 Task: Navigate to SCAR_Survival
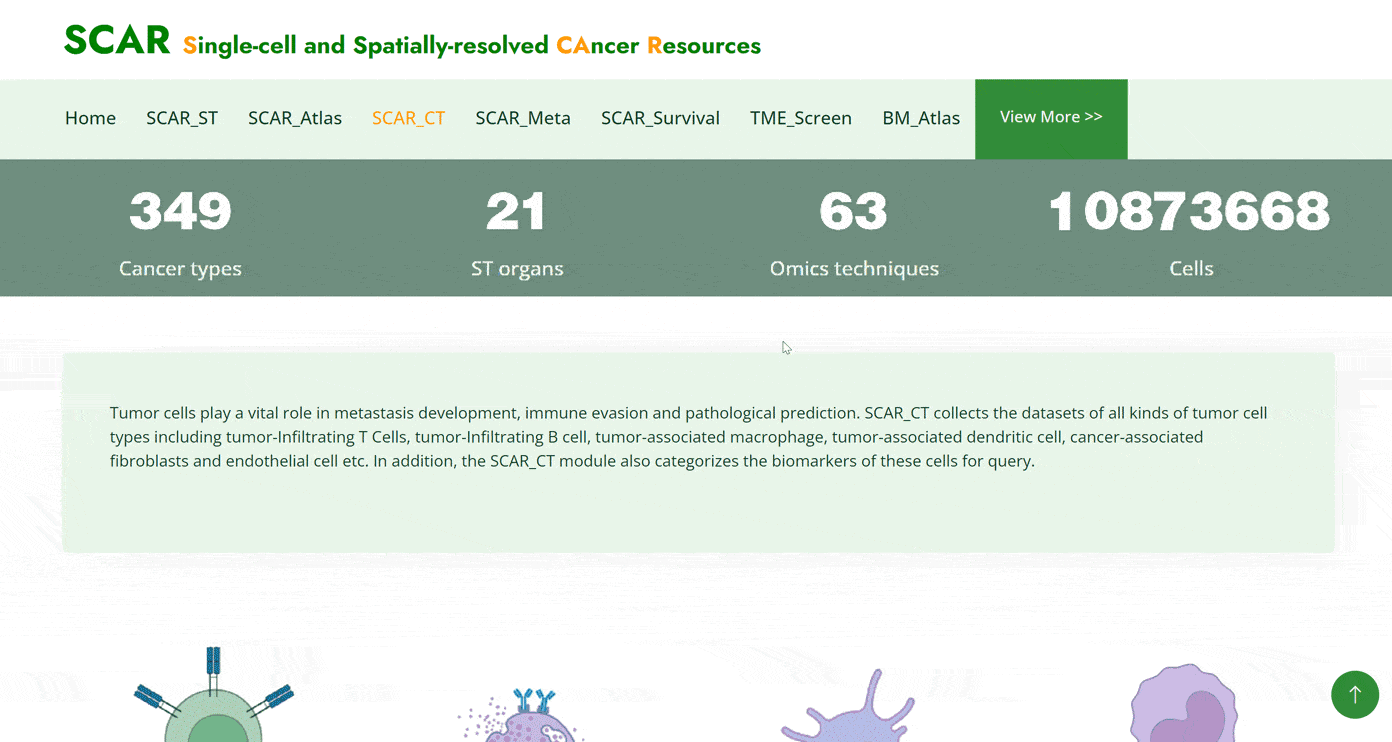pos(660,118)
